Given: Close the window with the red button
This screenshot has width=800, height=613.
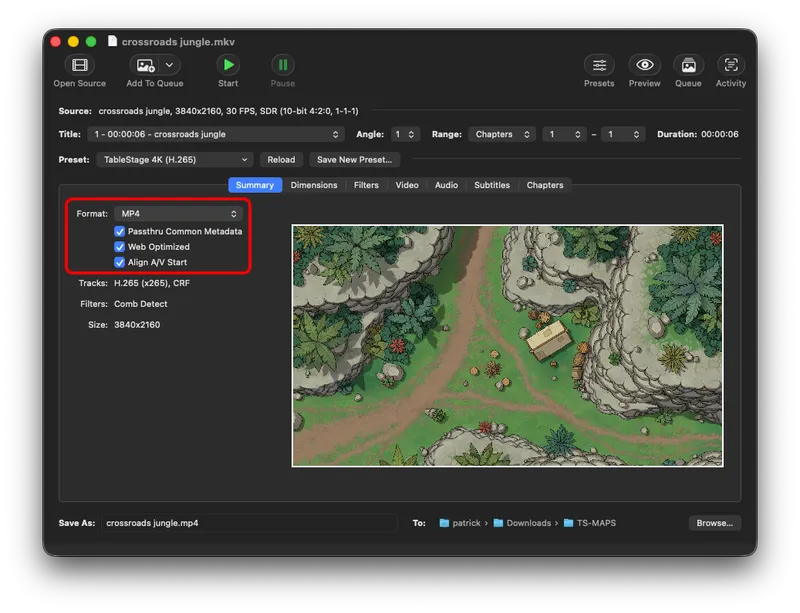Looking at the screenshot, I should point(56,41).
